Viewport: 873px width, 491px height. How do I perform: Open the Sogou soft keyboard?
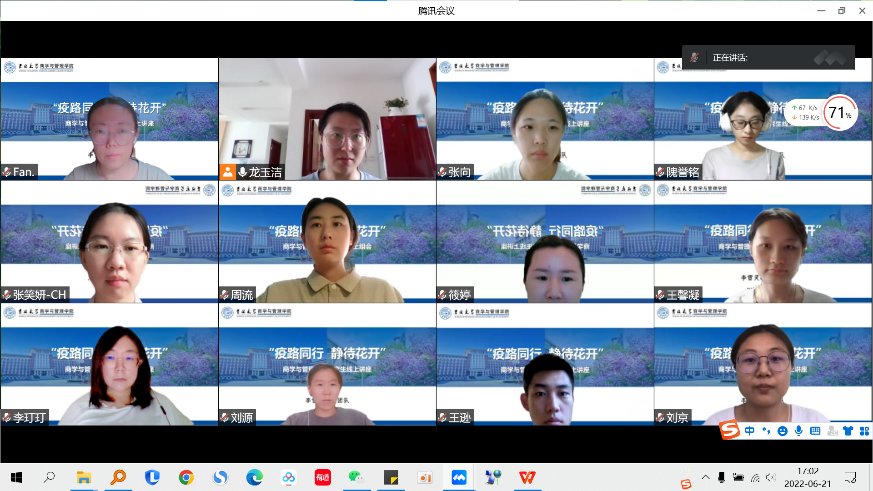pyautogui.click(x=815, y=431)
